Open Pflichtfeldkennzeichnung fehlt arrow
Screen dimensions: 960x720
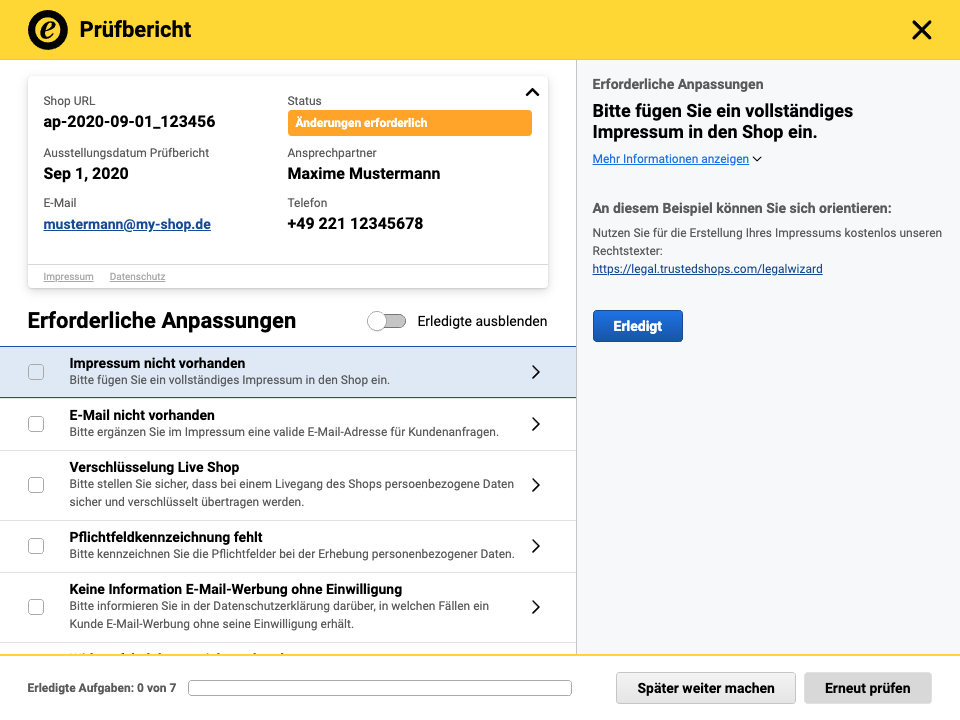(x=536, y=546)
